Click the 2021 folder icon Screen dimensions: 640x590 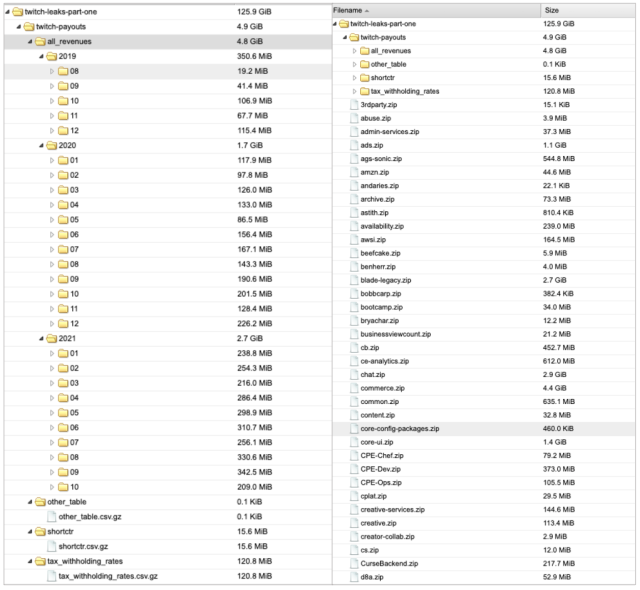tap(51, 338)
